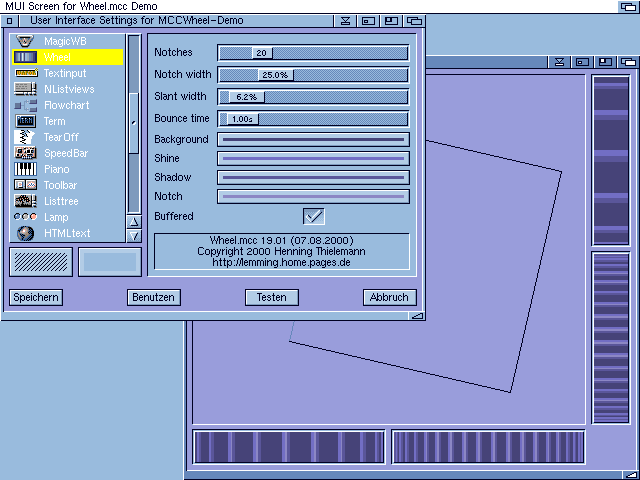Select the MagicWB icon in the list
The width and height of the screenshot is (640, 480).
25,41
